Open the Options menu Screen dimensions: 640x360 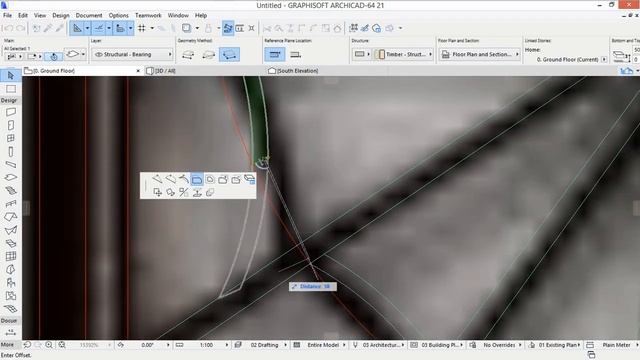[x=118, y=15]
